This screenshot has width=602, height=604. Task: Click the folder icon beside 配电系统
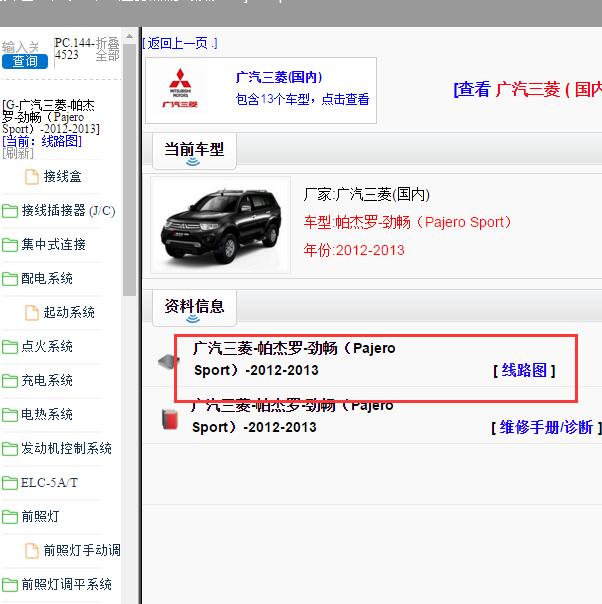[10, 279]
